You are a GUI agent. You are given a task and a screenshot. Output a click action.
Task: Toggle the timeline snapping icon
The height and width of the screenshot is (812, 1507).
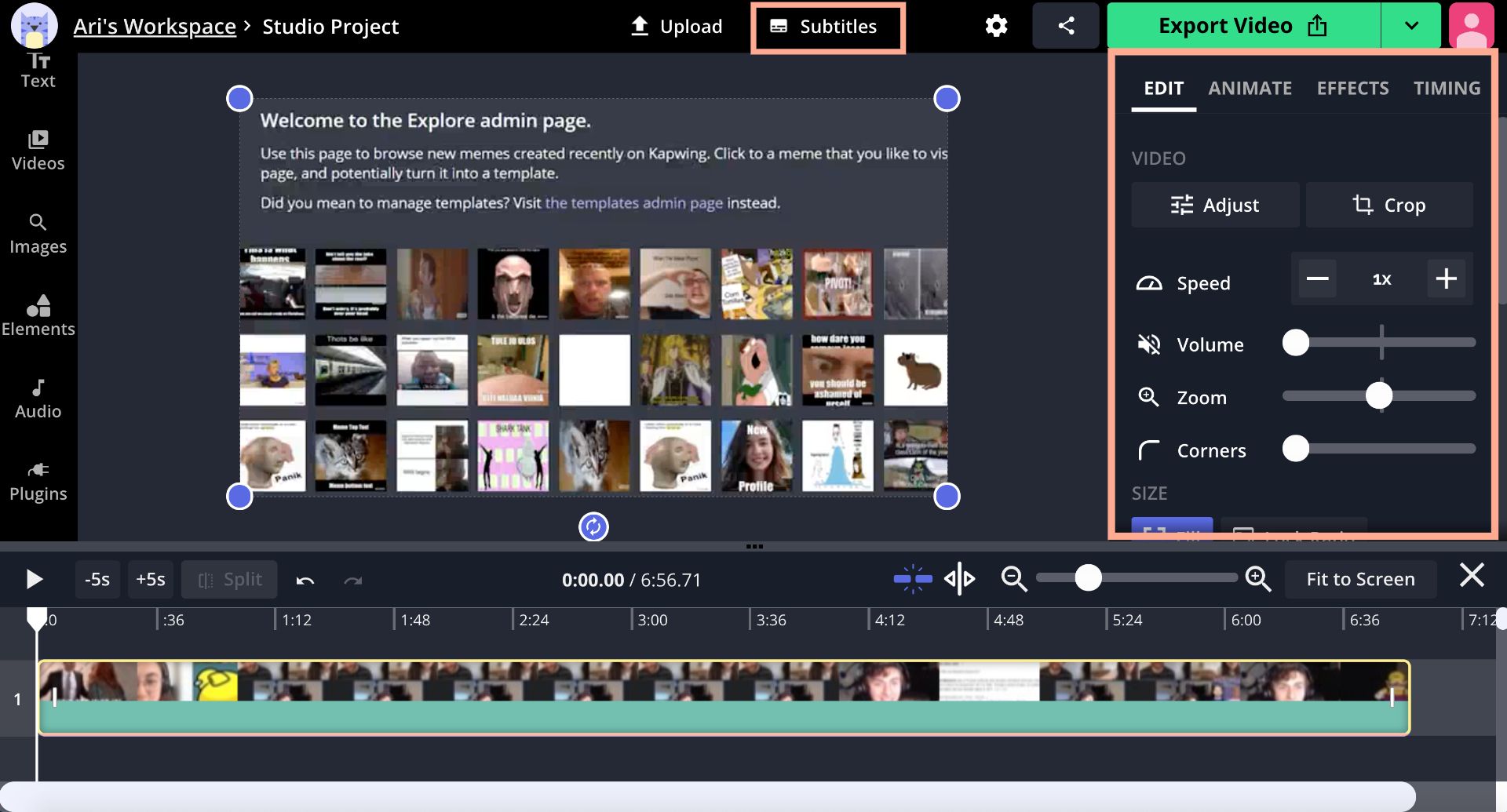[x=912, y=579]
